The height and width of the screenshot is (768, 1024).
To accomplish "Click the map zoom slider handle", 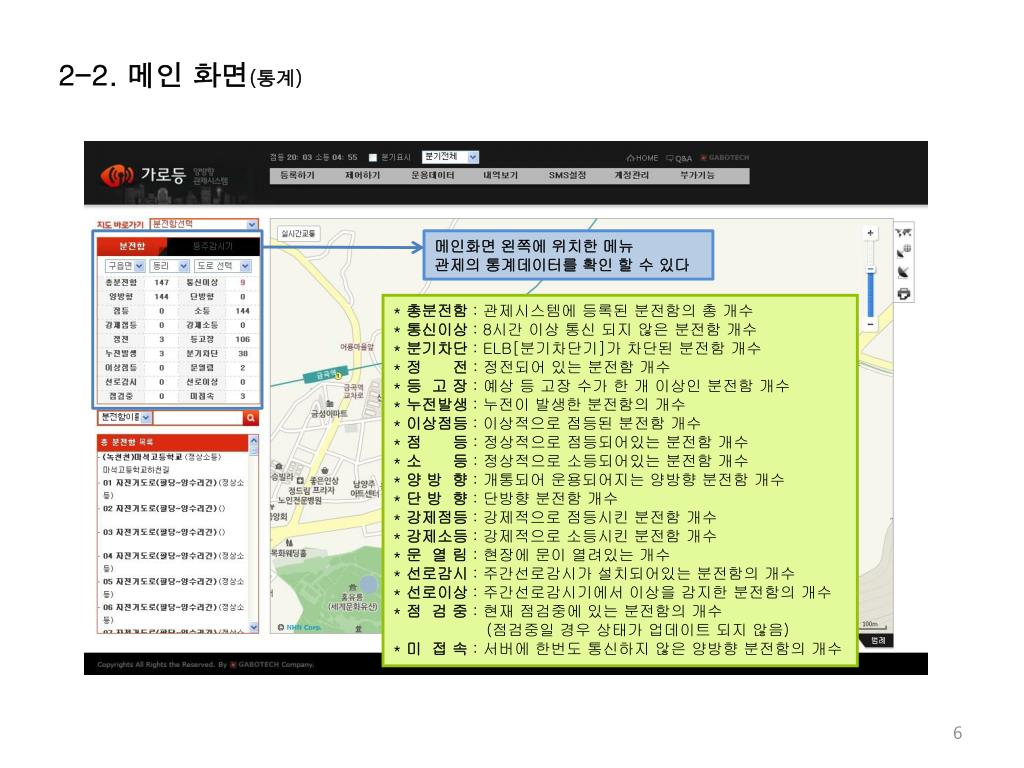I will point(870,270).
